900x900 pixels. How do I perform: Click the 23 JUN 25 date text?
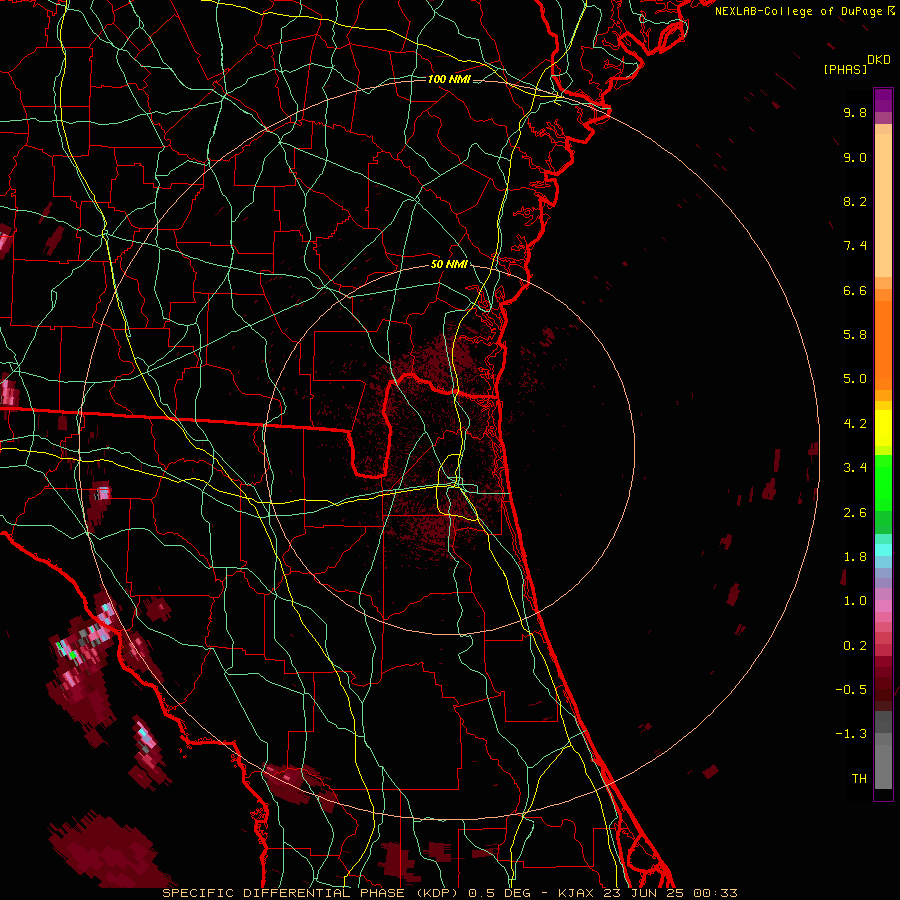pyautogui.click(x=643, y=893)
